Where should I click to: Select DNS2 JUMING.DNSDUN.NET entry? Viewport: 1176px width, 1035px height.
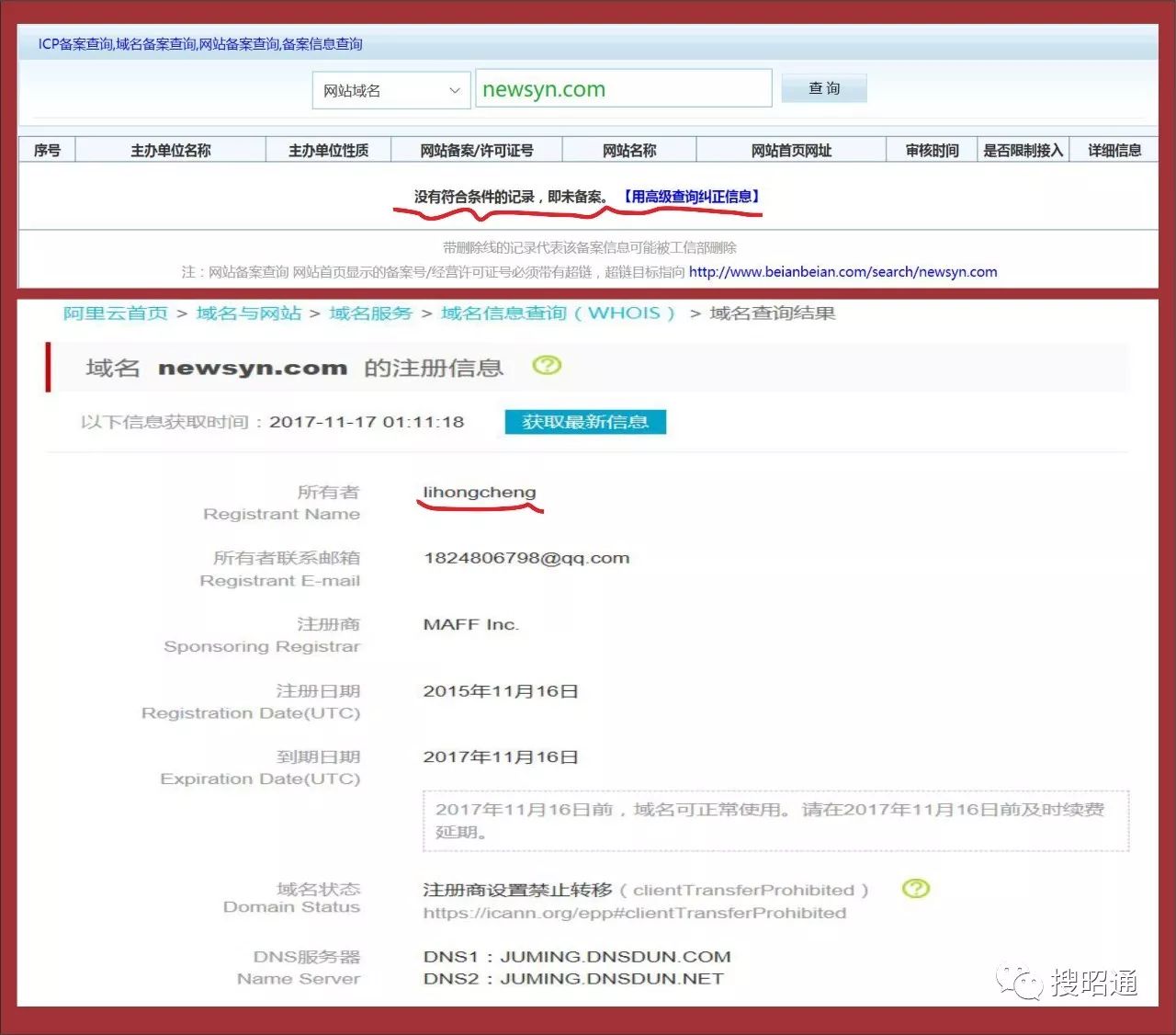coord(573,979)
